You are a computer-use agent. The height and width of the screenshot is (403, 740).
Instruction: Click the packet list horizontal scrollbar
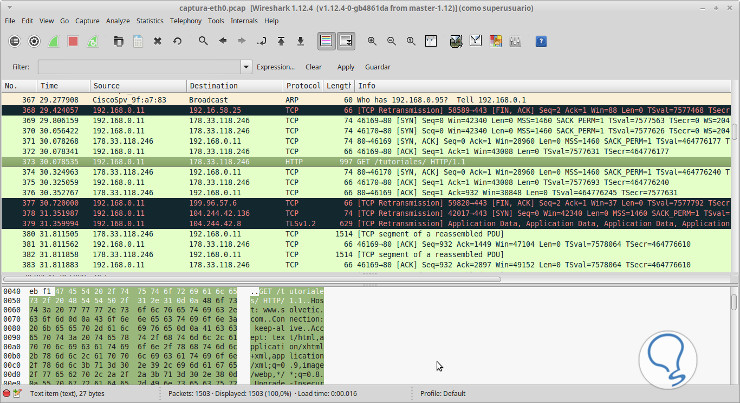click(x=252, y=279)
